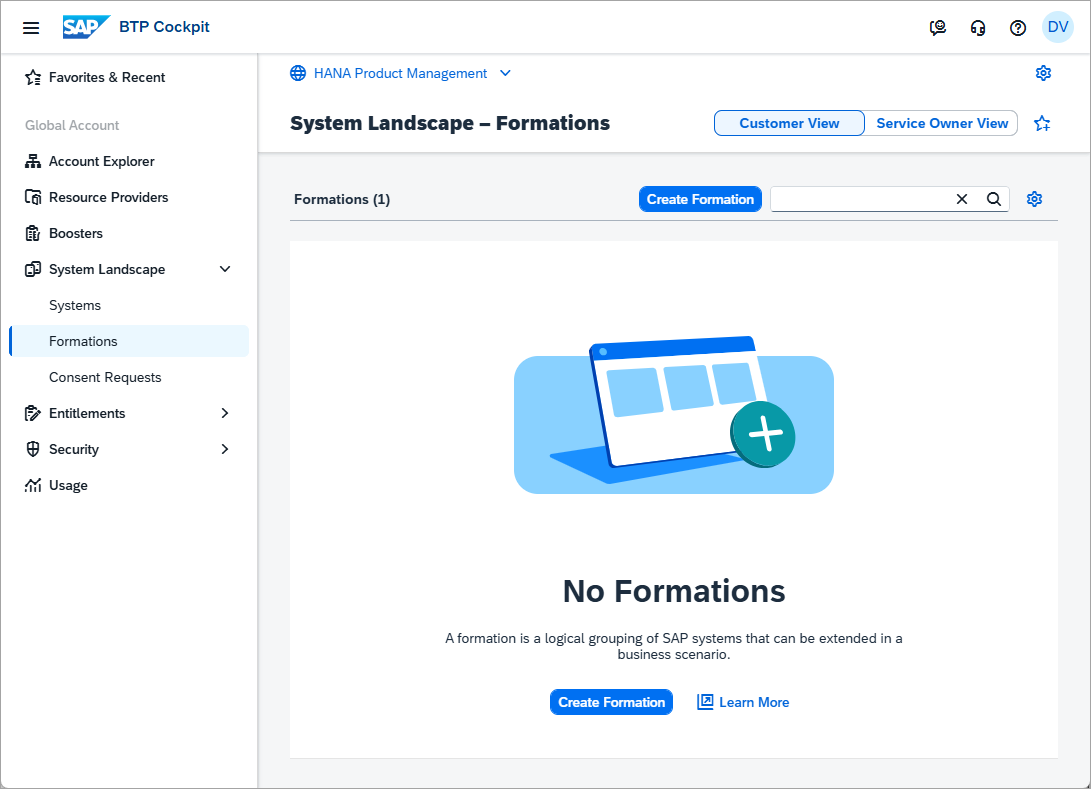Click the Favorites & Recent star icon
1091x789 pixels.
tap(33, 77)
